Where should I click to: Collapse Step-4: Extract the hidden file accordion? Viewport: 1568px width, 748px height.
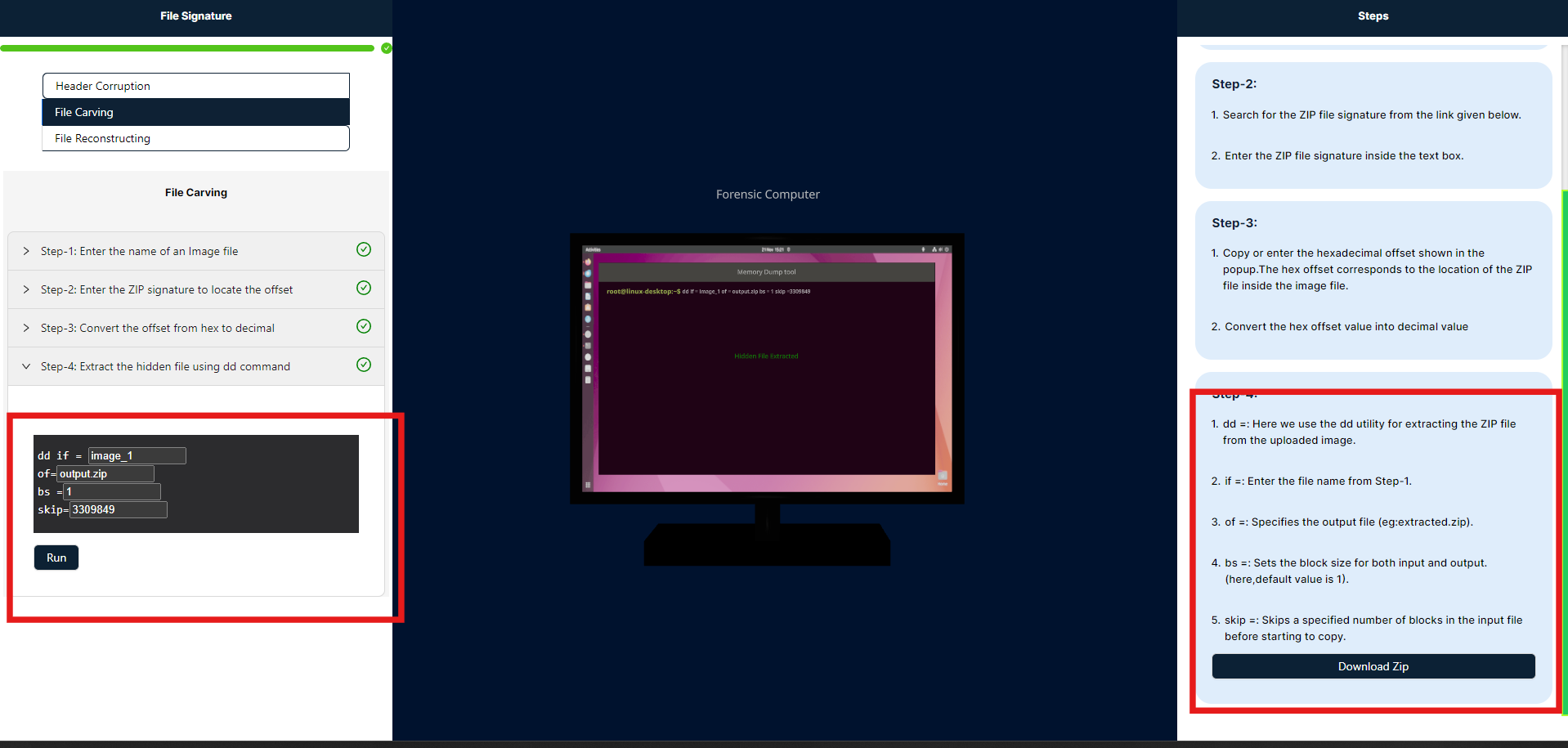[x=166, y=366]
